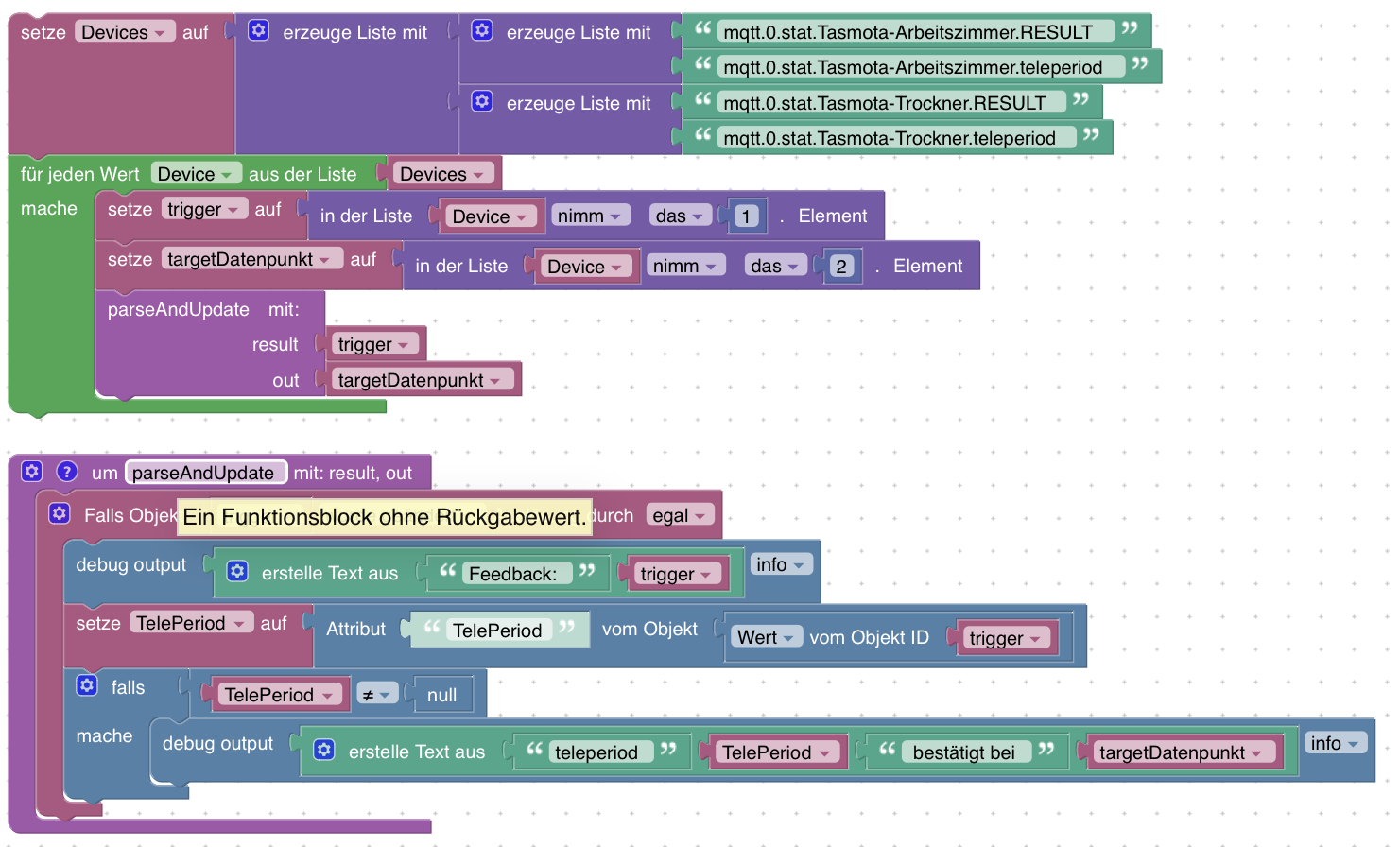Open 'das' dropdown before element number 2
Image resolution: width=1400 pixels, height=847 pixels.
coord(775,266)
